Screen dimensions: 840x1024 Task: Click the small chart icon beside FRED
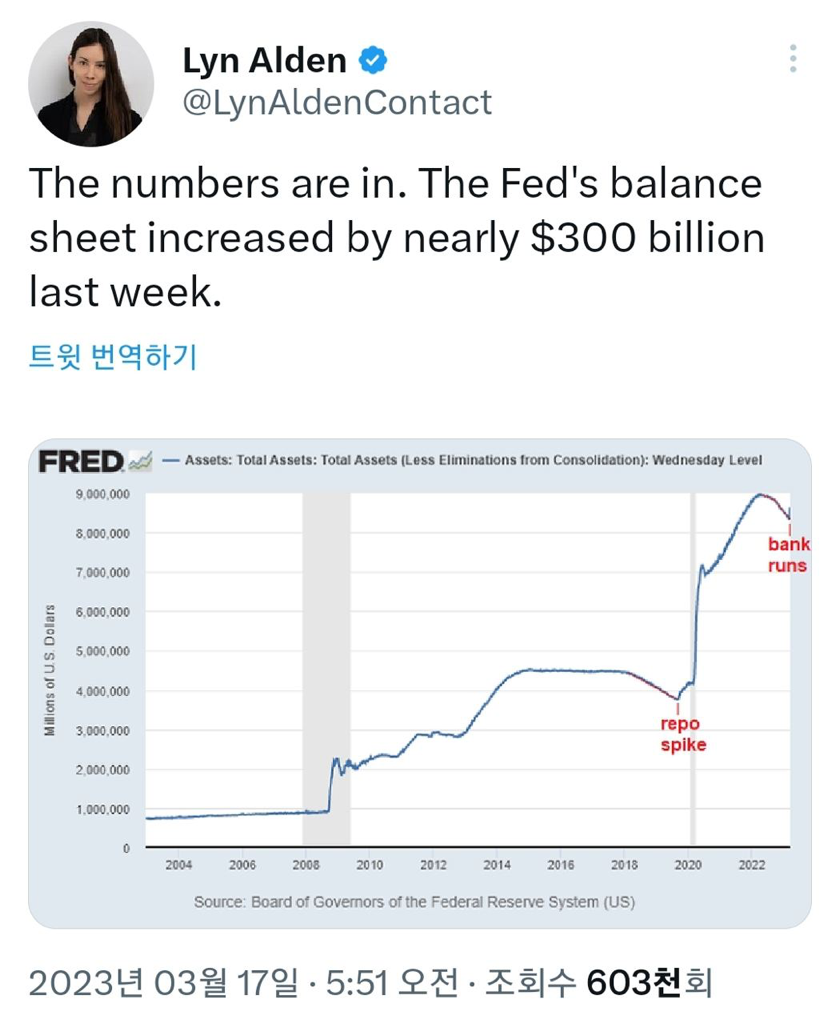point(140,461)
